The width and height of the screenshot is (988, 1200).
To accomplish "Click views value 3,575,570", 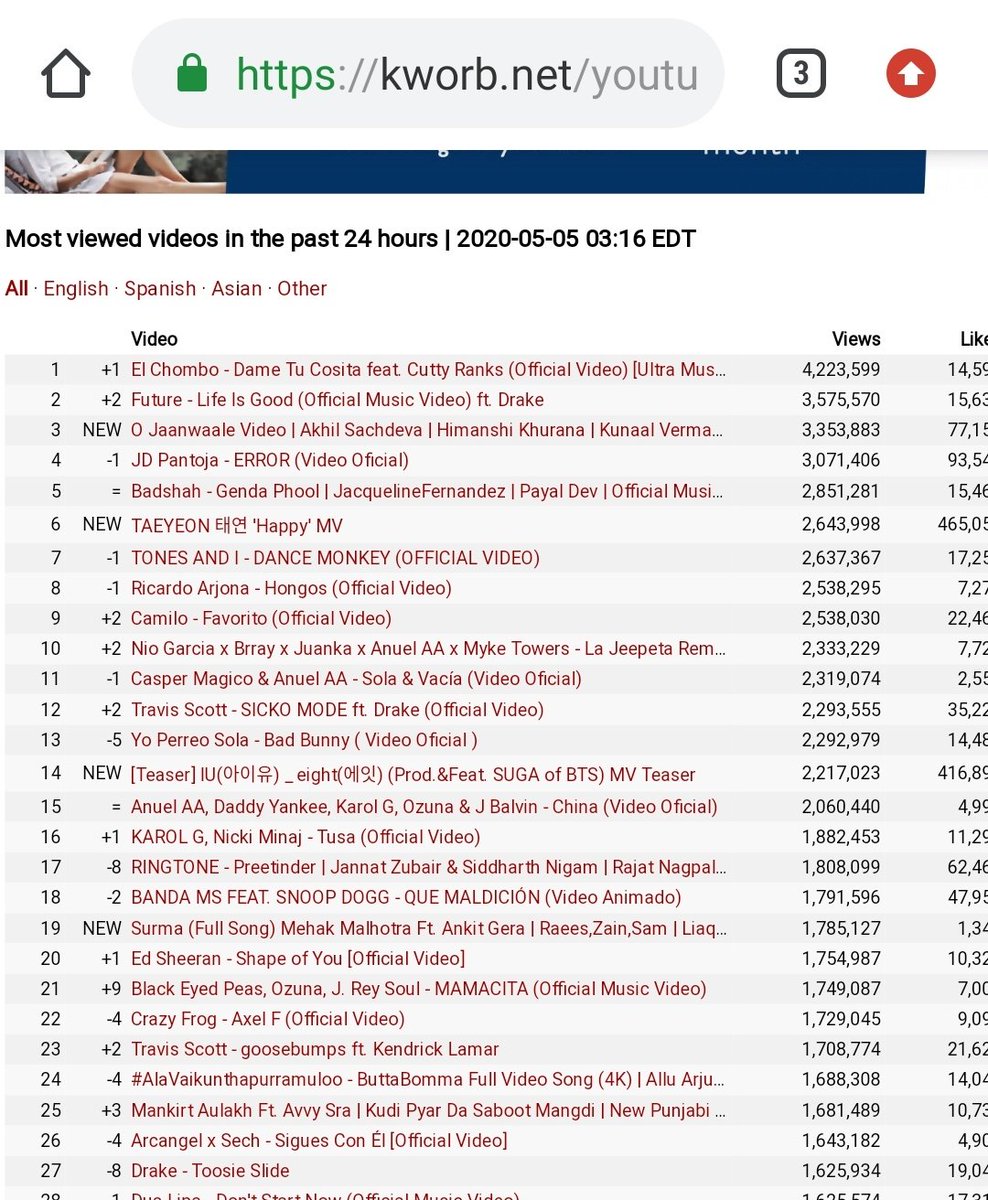I will point(841,399).
